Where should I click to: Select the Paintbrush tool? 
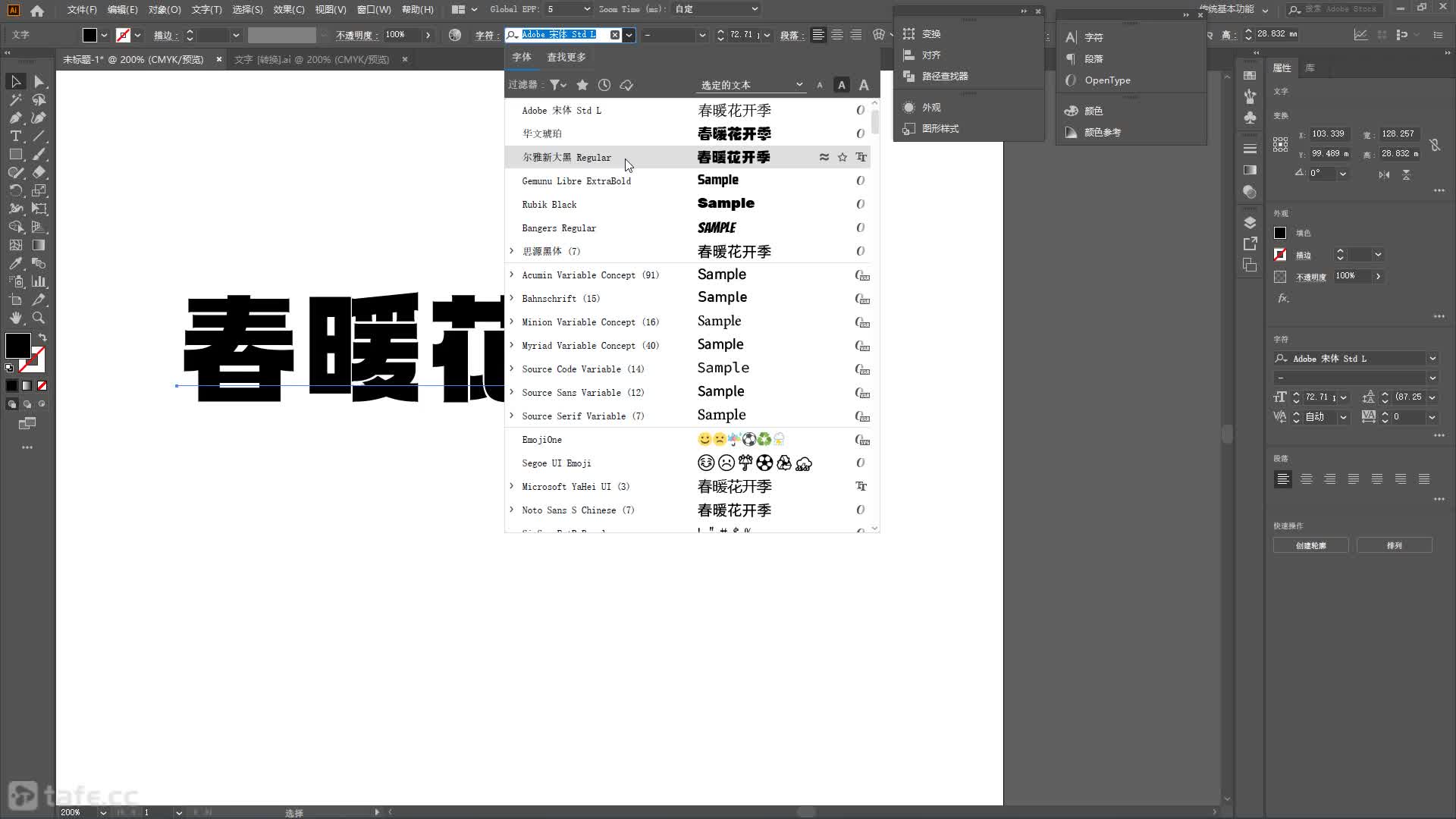click(x=39, y=154)
